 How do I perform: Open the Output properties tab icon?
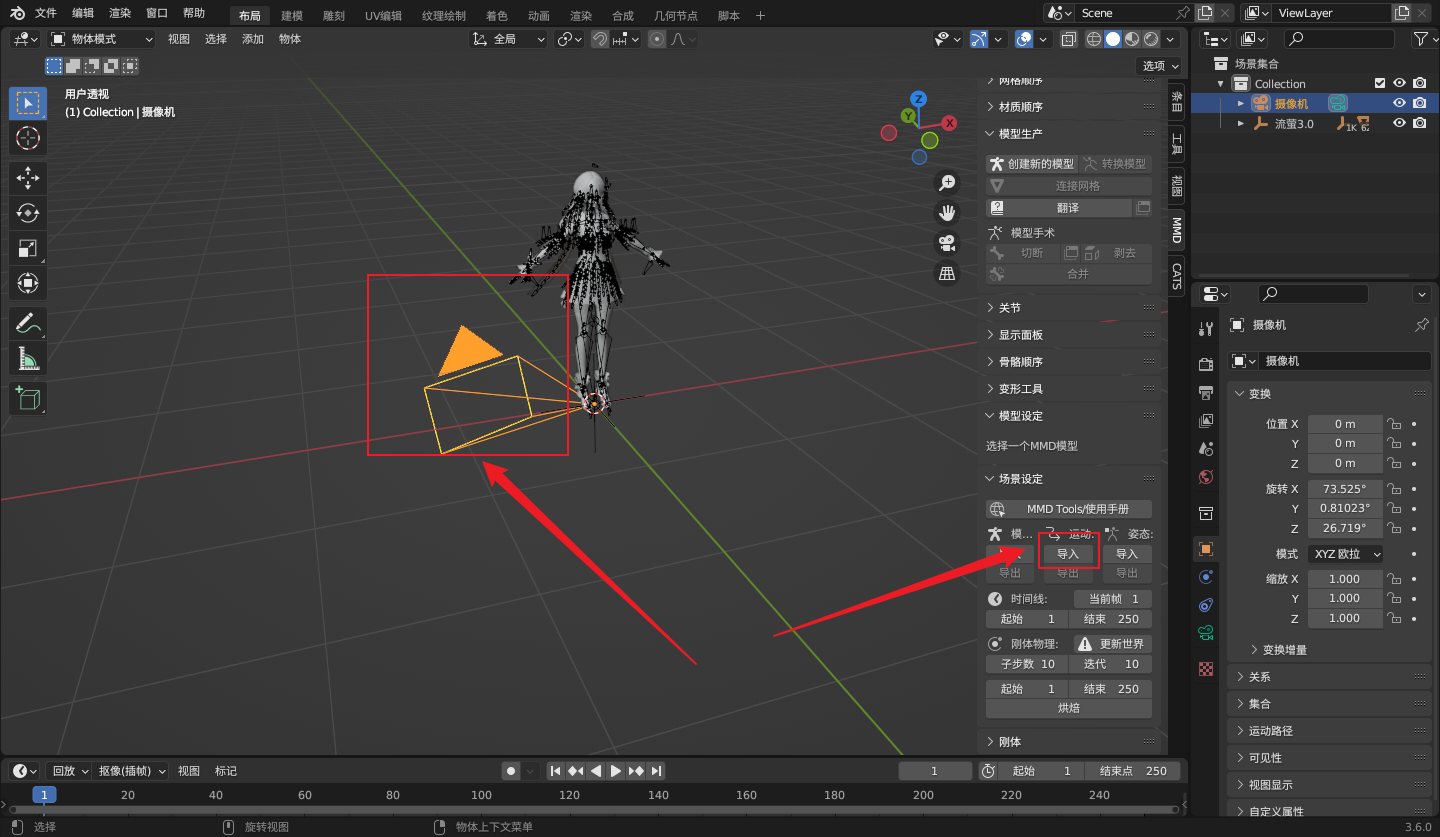(x=1206, y=392)
